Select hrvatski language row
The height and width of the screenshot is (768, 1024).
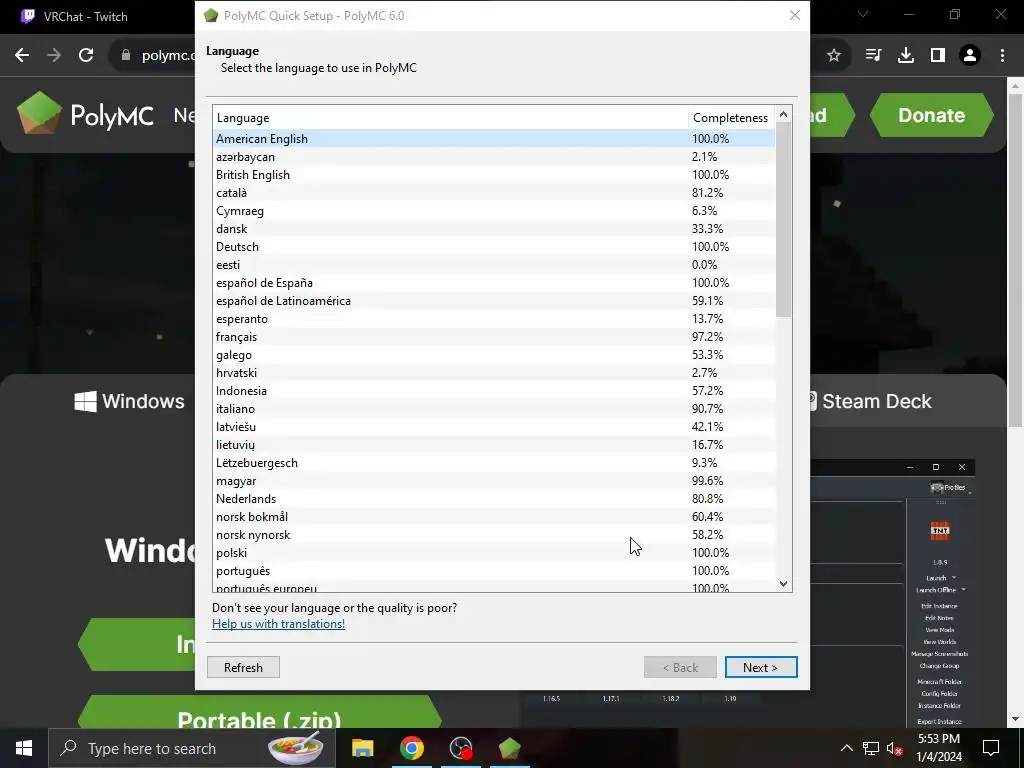494,373
